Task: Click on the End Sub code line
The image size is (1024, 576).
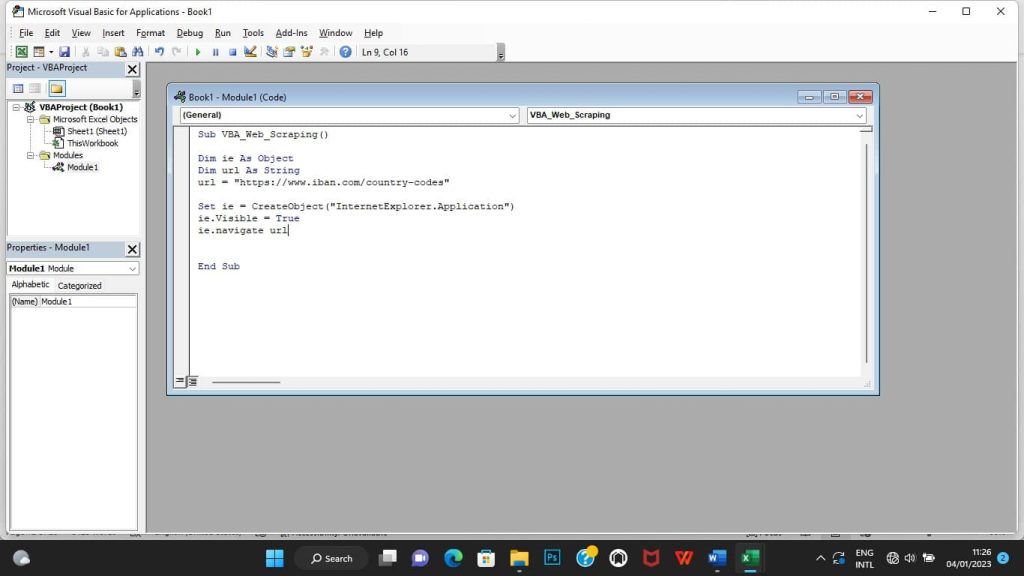Action: [x=219, y=266]
